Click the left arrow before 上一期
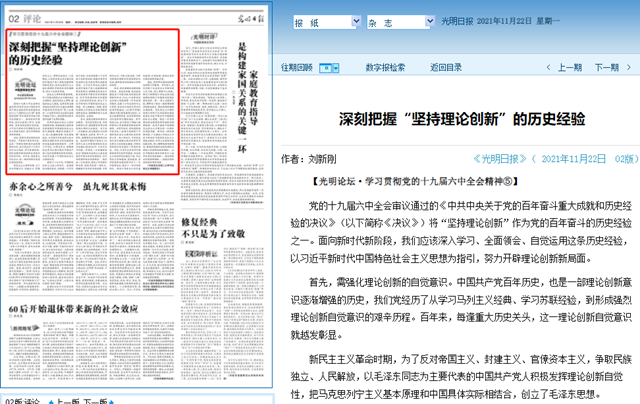The height and width of the screenshot is (404, 640). (x=550, y=68)
